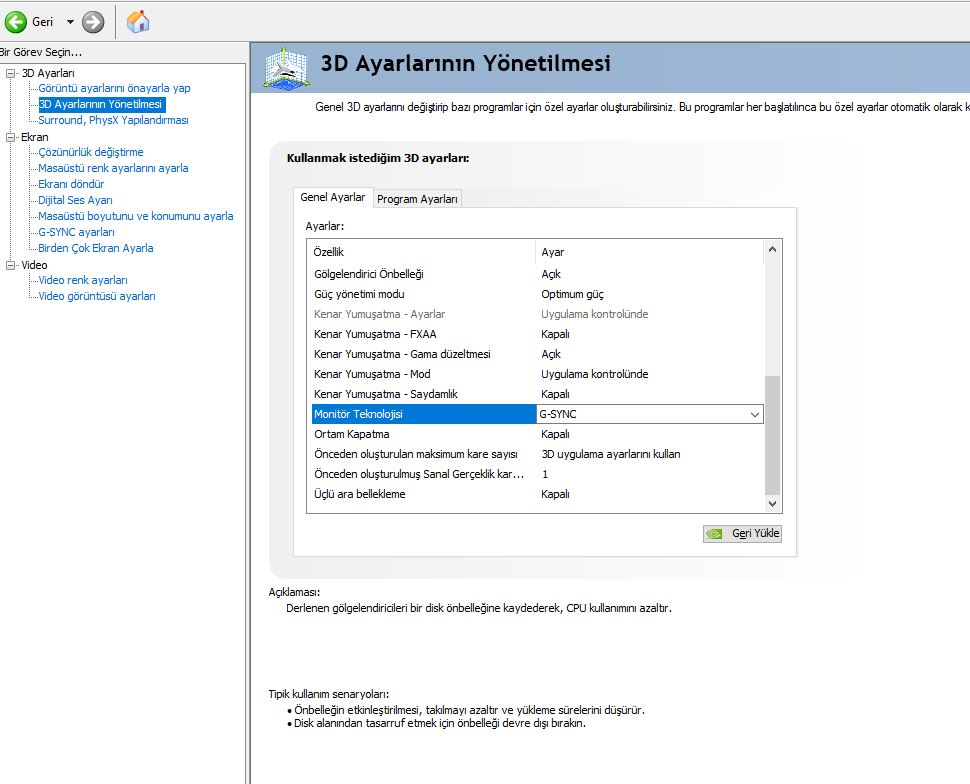Open Birden Çok Ekran Ayarla

click(x=96, y=248)
